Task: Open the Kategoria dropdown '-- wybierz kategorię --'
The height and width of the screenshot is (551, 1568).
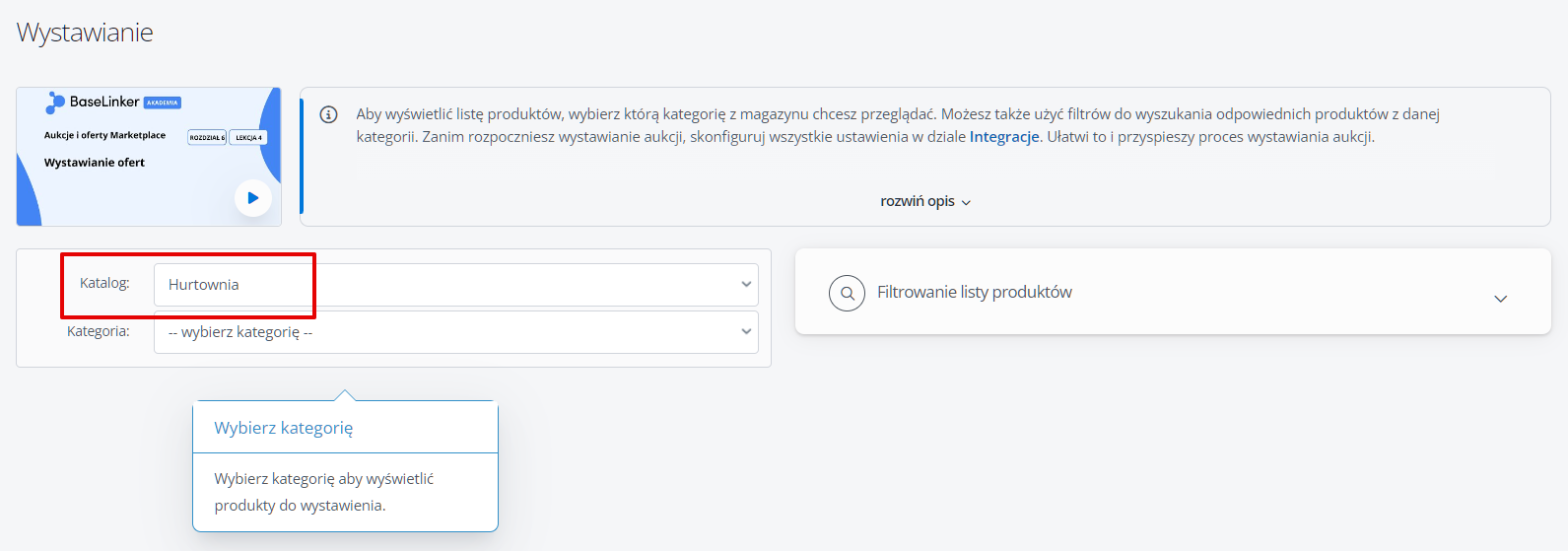Action: [x=456, y=332]
